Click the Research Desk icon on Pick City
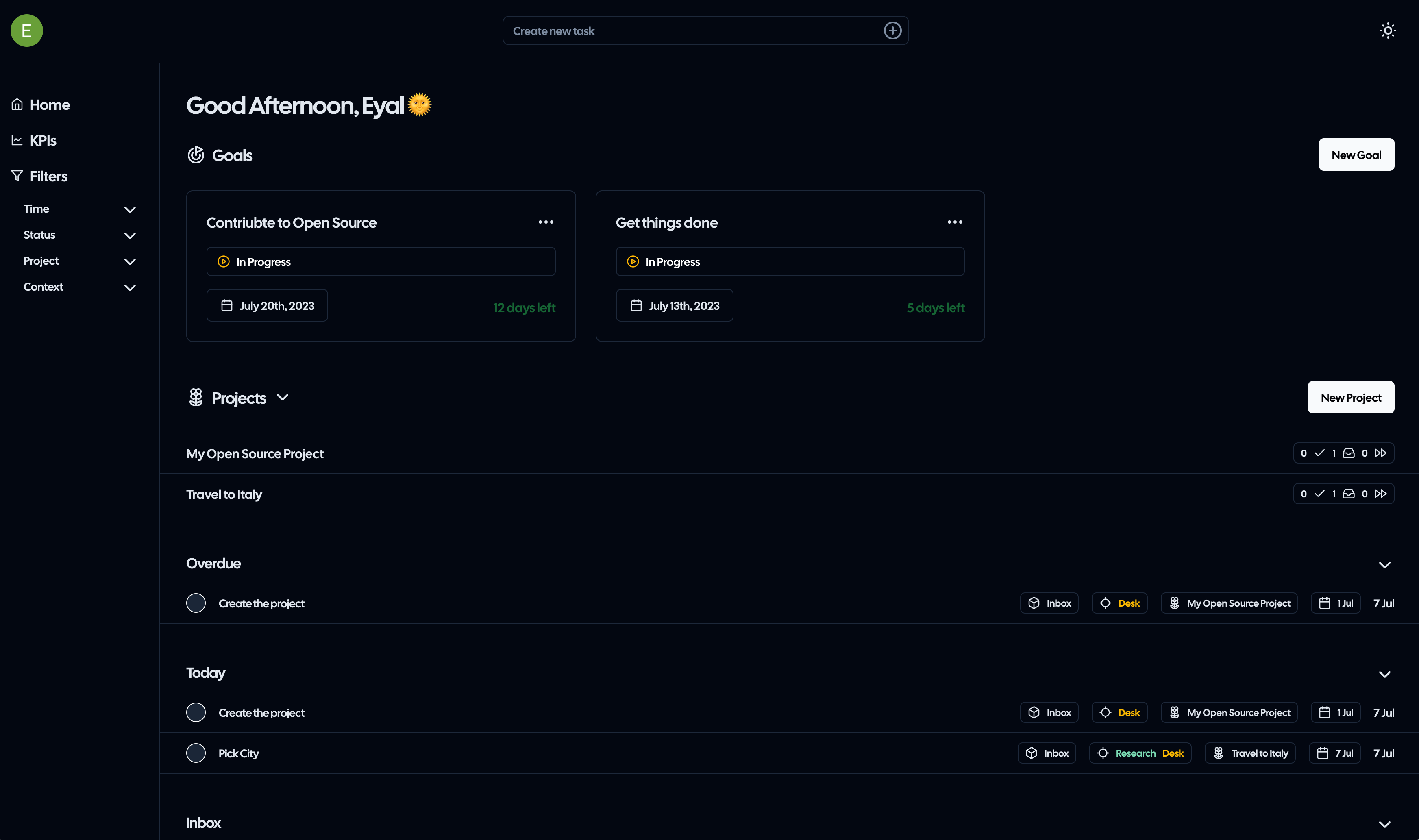This screenshot has width=1419, height=840. pos(1104,753)
